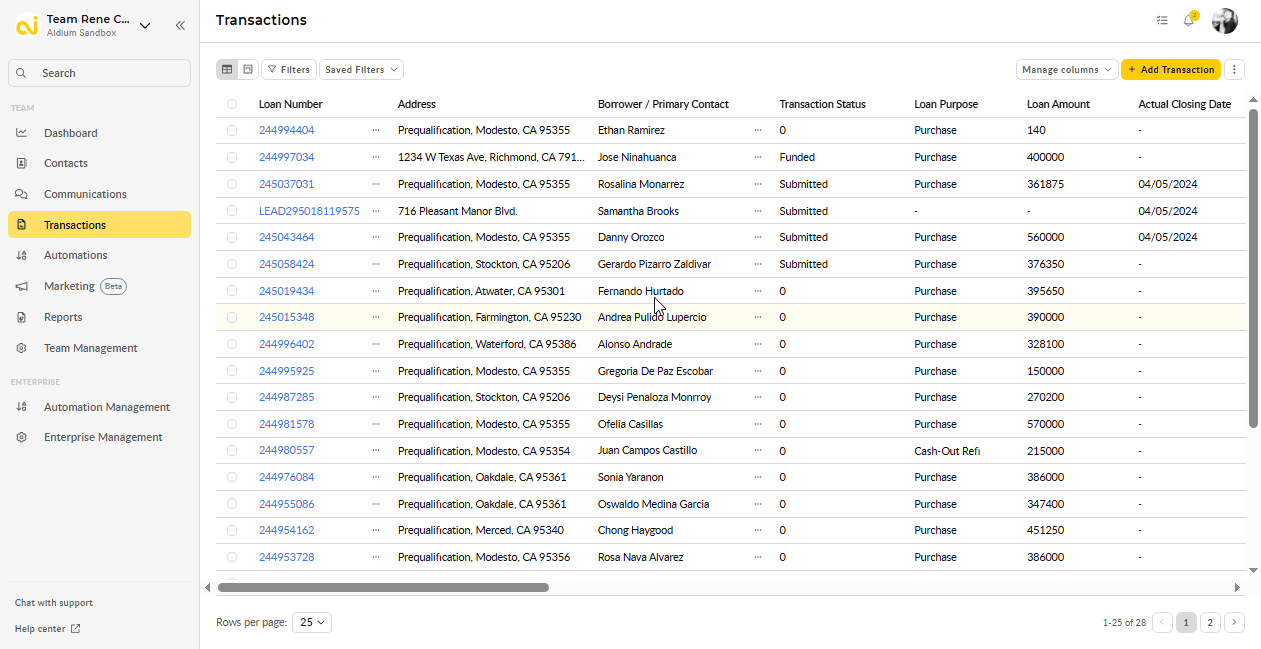This screenshot has height=649, width=1261.
Task: Select the row checkbox for LEAD295018119575
Action: 232,211
